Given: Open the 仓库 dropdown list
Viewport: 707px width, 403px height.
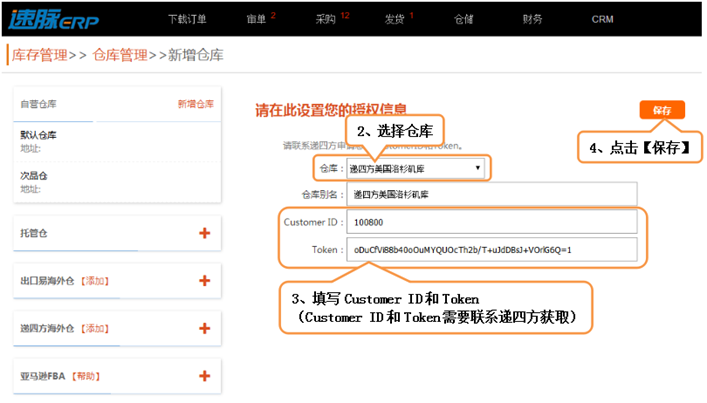Looking at the screenshot, I should click(418, 169).
